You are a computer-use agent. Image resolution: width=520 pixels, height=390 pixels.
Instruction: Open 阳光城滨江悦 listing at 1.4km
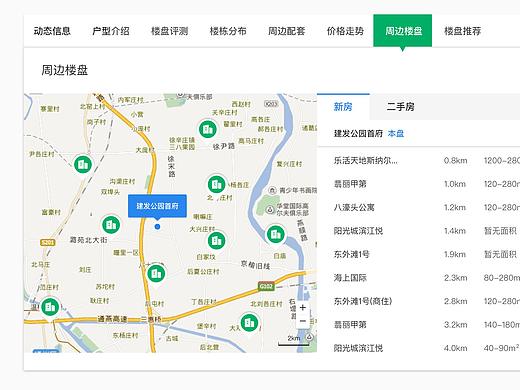click(x=358, y=231)
